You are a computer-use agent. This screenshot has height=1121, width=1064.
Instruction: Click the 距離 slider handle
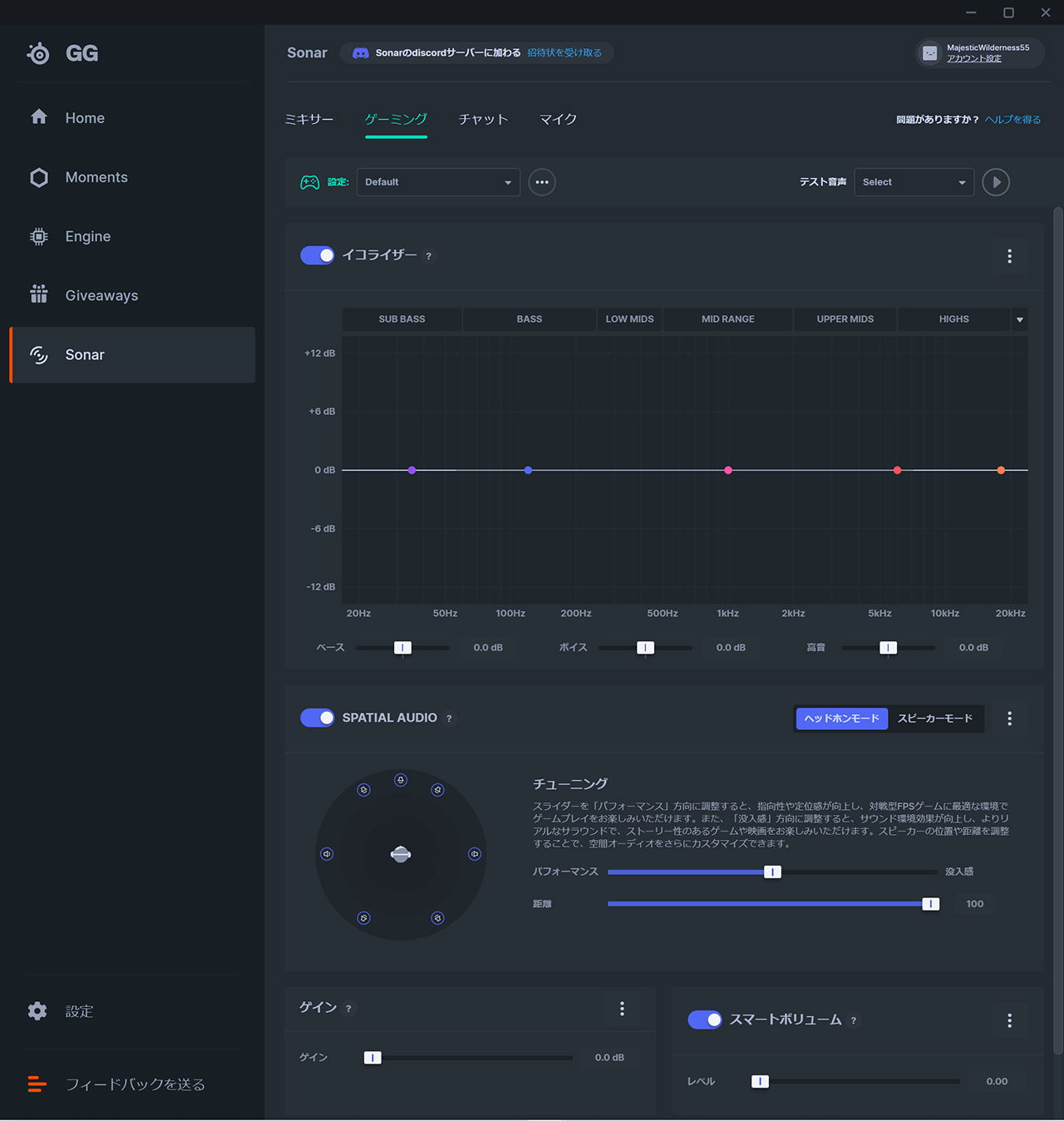(x=931, y=904)
